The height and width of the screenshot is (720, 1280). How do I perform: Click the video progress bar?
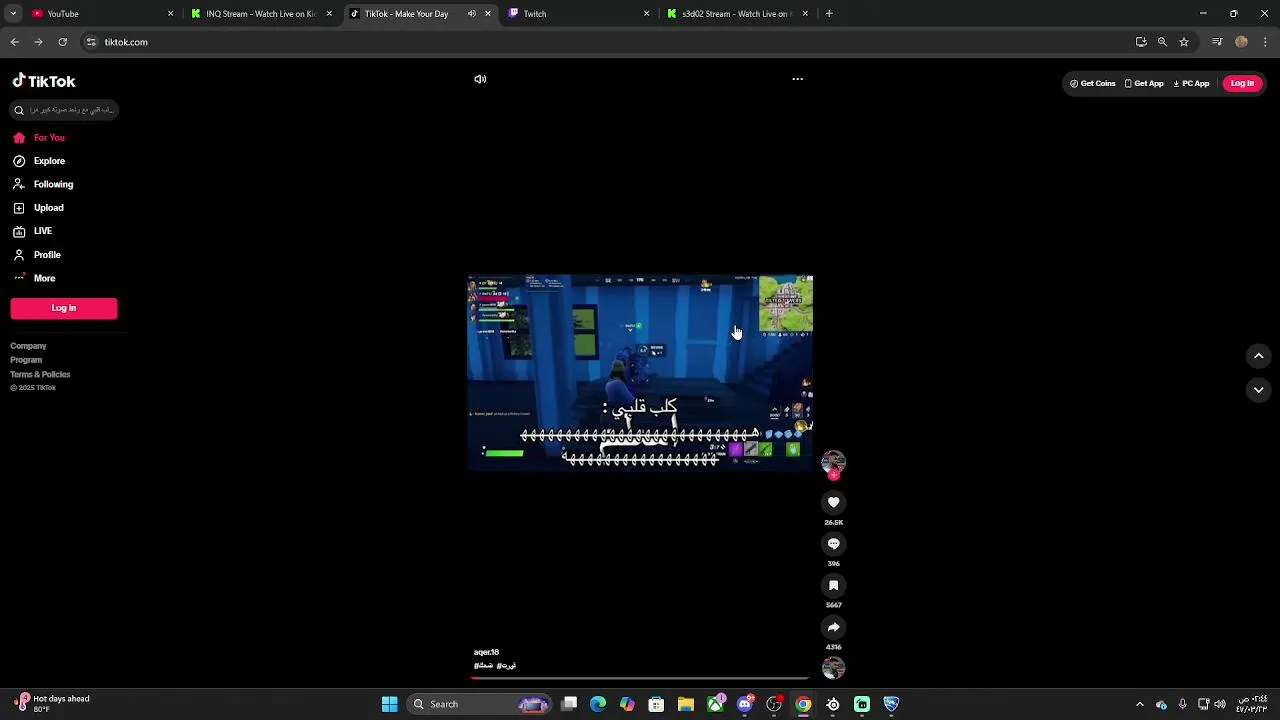pyautogui.click(x=640, y=678)
